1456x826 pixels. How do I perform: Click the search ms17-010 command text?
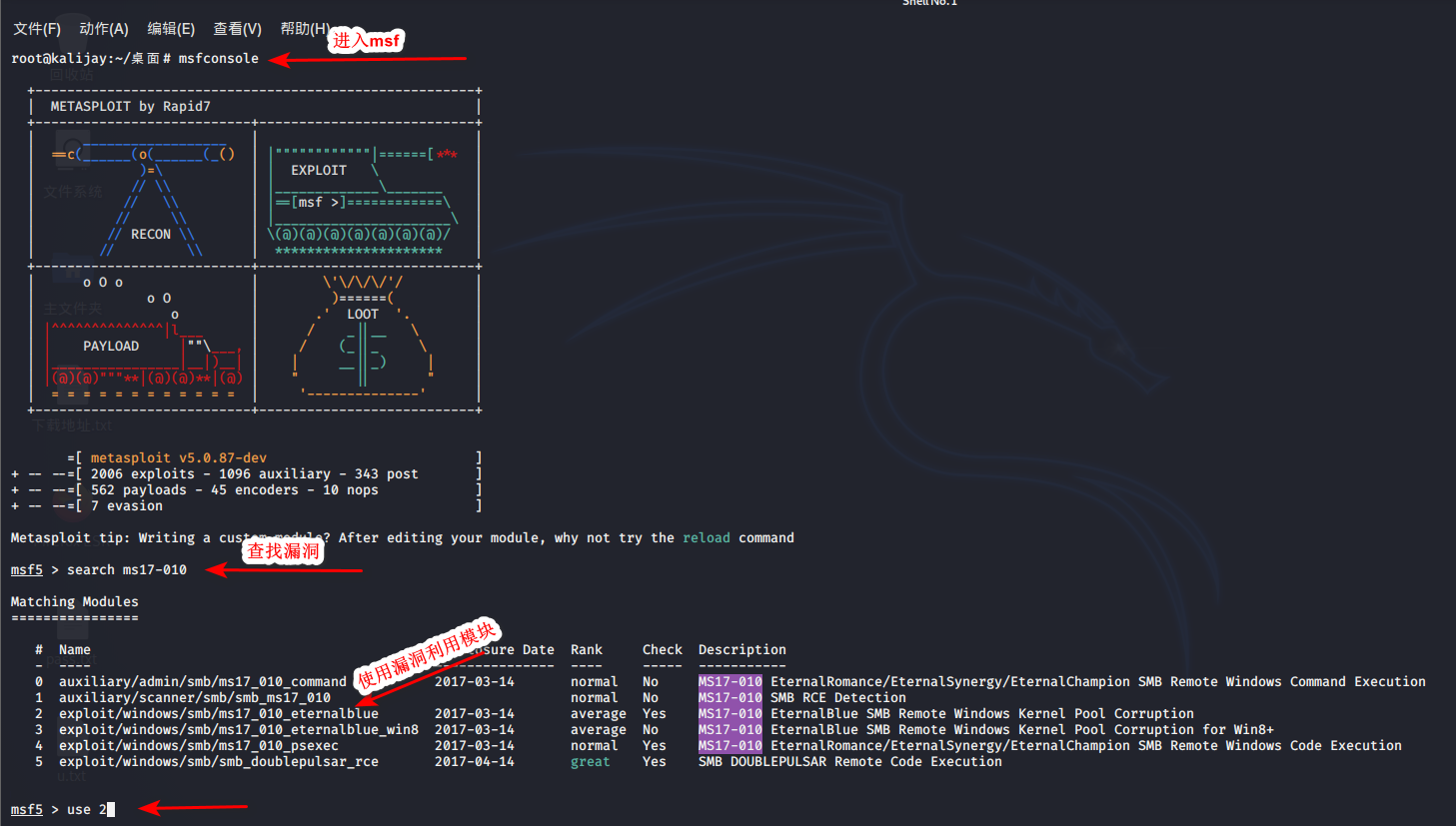[x=127, y=570]
